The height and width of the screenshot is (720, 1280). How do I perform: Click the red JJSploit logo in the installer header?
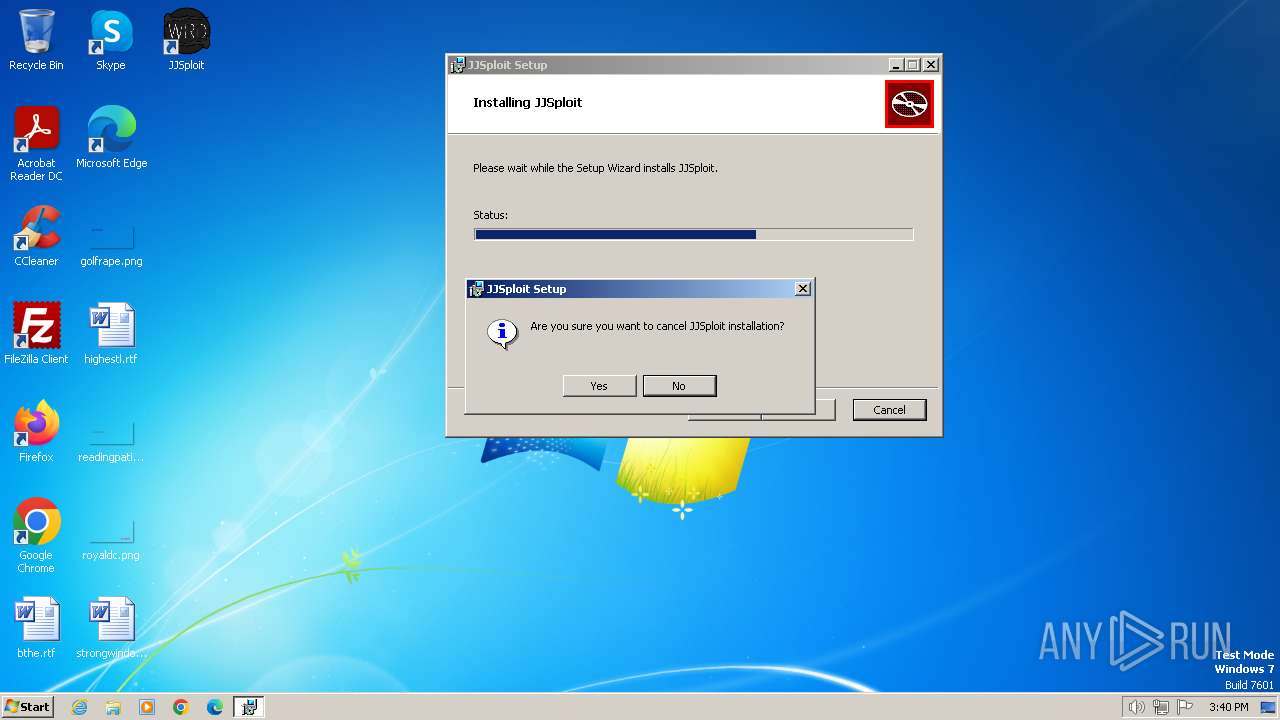point(909,104)
